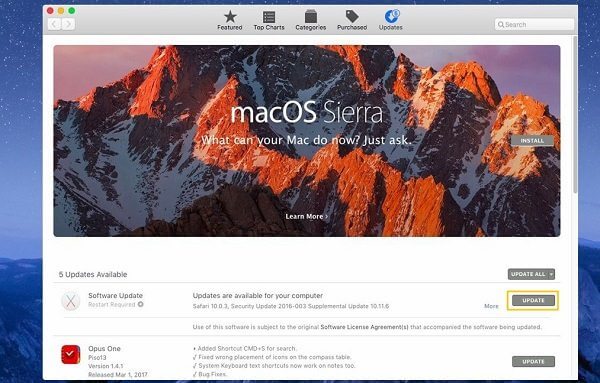Click the Update All button

coord(528,274)
